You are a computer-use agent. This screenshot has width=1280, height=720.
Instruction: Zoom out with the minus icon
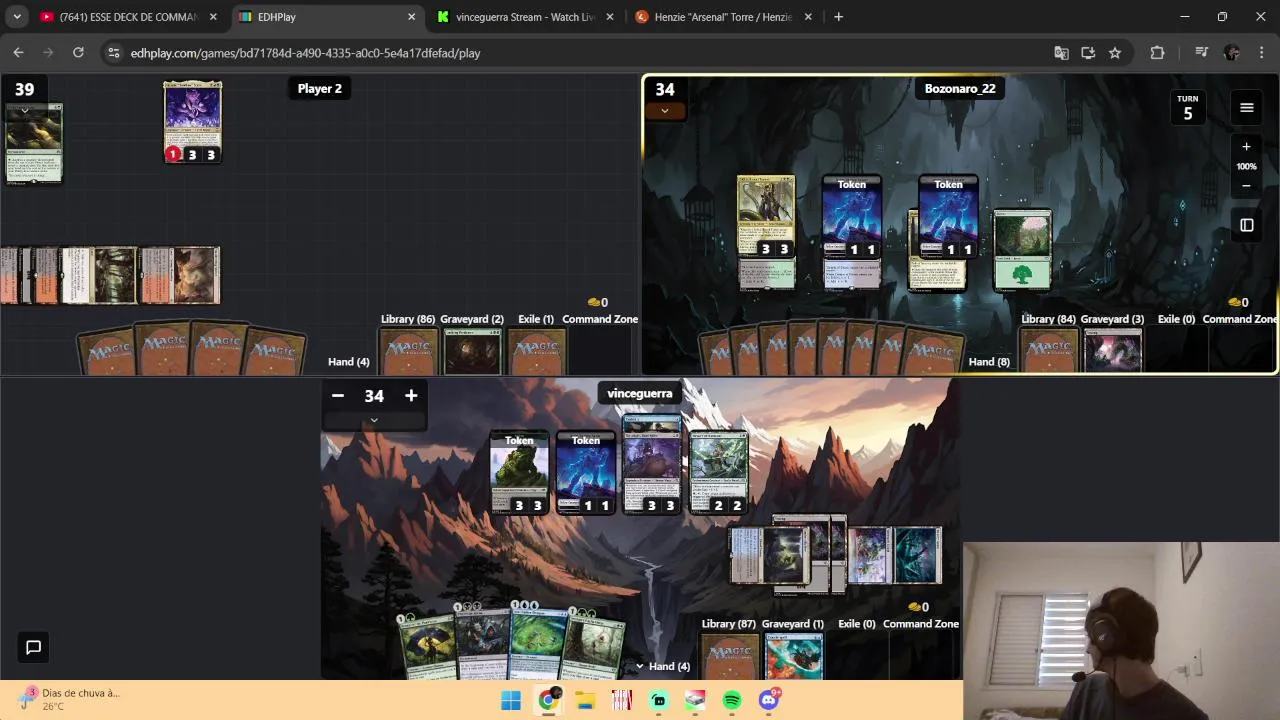coord(1246,186)
